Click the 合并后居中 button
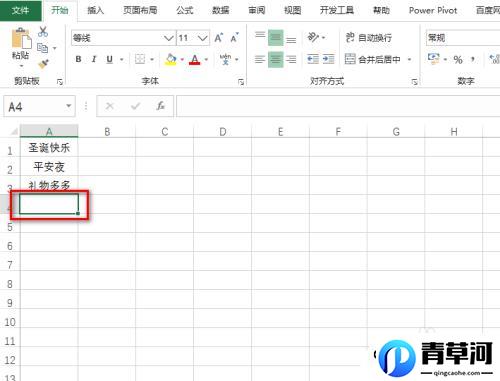Image resolution: width=500 pixels, height=381 pixels. click(x=372, y=60)
